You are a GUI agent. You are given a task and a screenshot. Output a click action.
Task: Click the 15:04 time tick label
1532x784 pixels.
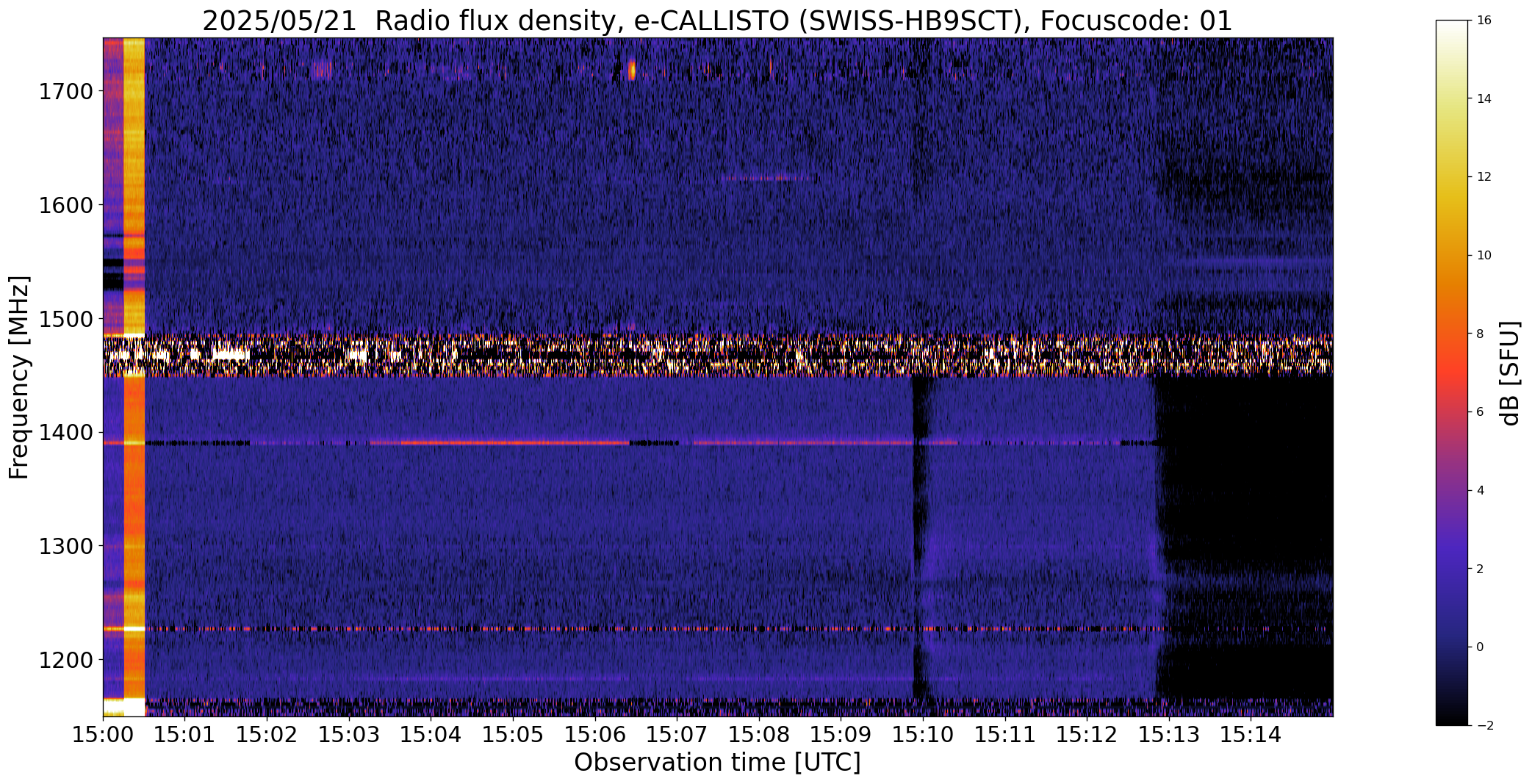(x=431, y=734)
